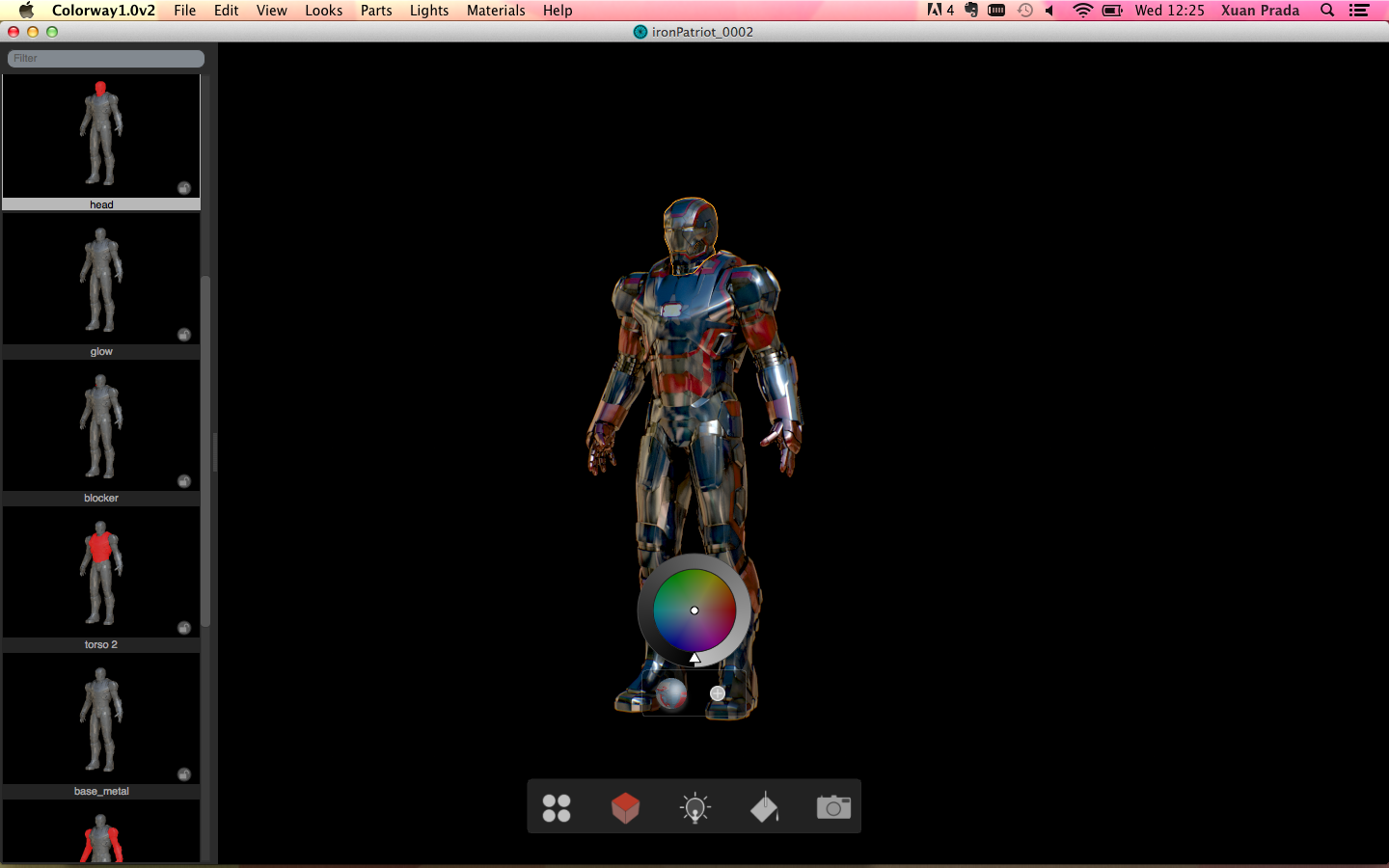Open the Materials menu
1389x868 pixels.
pos(496,11)
